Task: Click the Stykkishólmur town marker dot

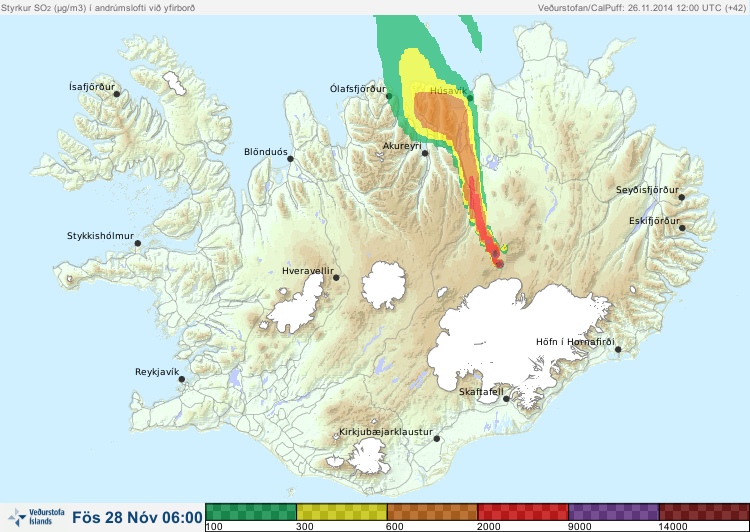Action: 138,244
